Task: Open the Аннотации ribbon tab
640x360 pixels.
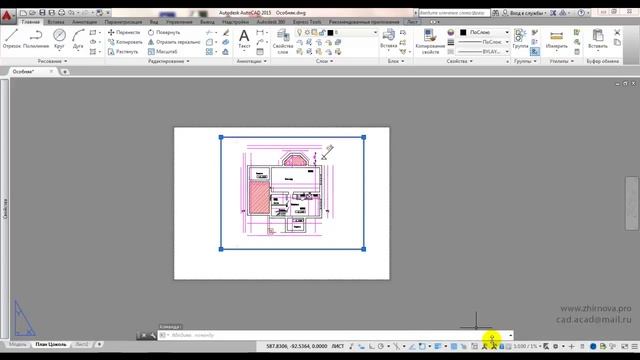Action: pyautogui.click(x=84, y=22)
